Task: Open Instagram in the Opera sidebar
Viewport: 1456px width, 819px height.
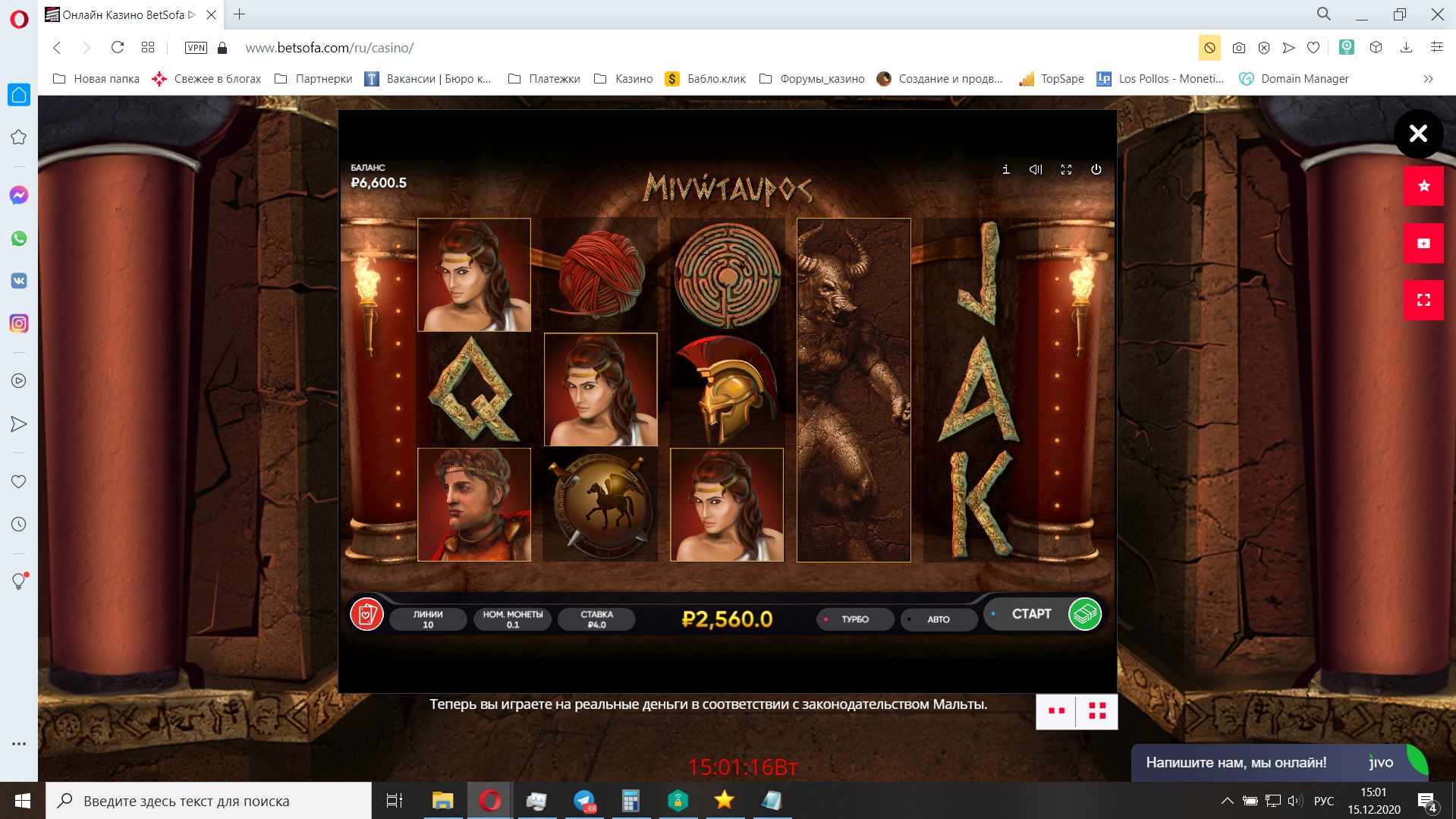Action: [x=19, y=323]
